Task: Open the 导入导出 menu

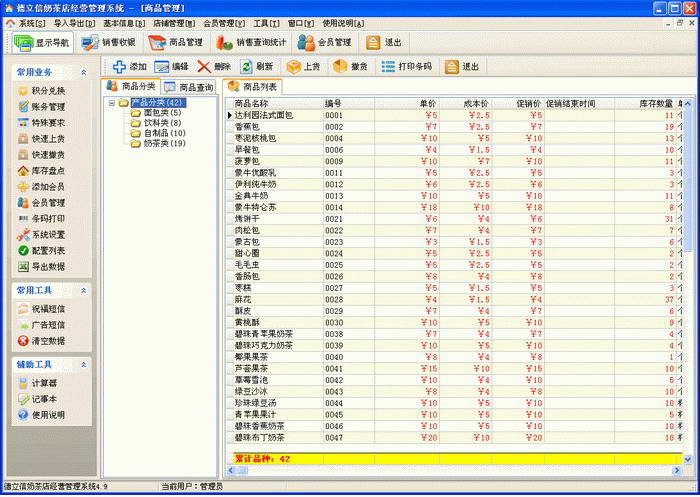Action: pyautogui.click(x=74, y=23)
